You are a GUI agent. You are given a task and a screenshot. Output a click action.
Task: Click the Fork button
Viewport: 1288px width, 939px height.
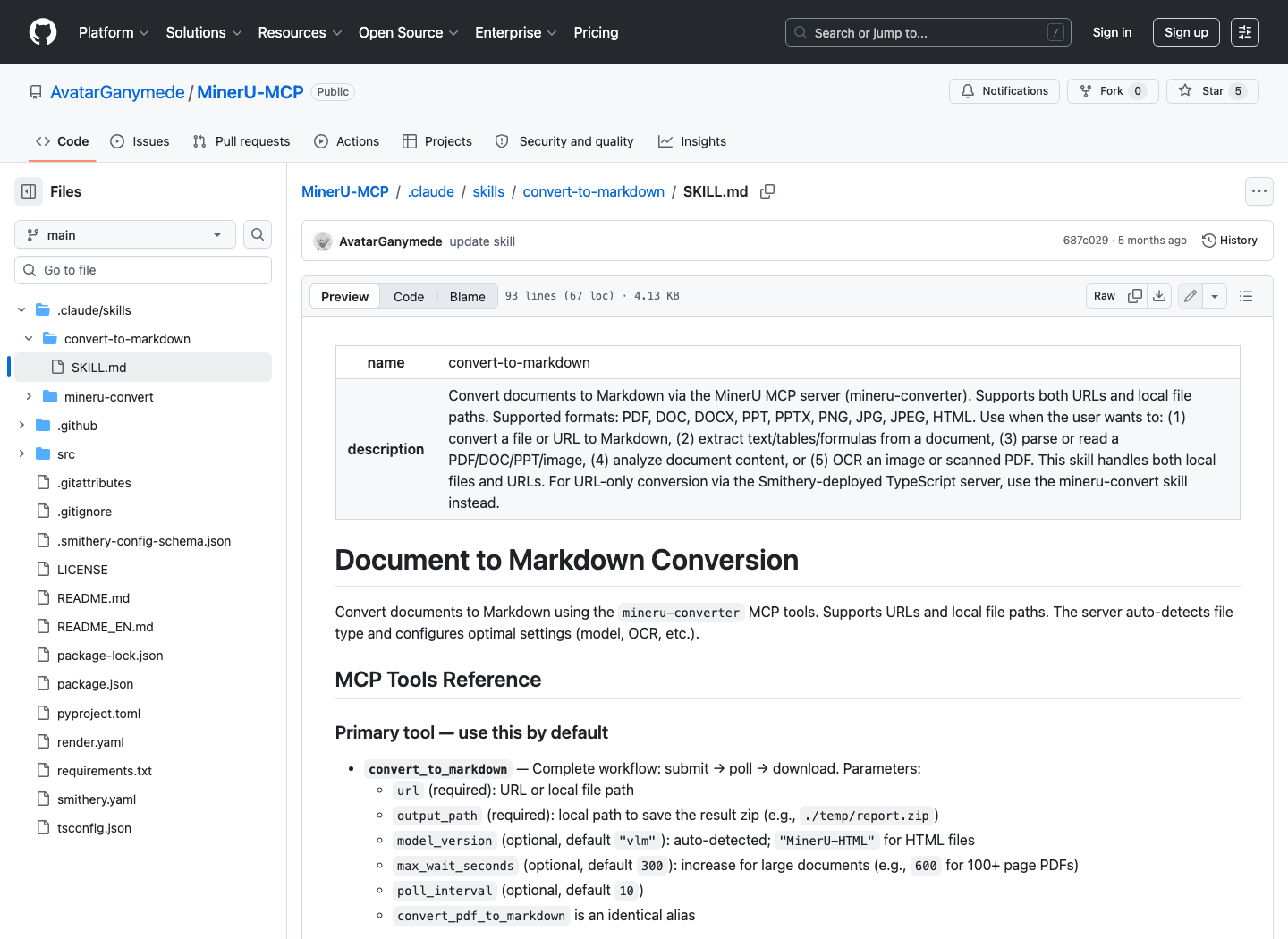[x=1113, y=91]
